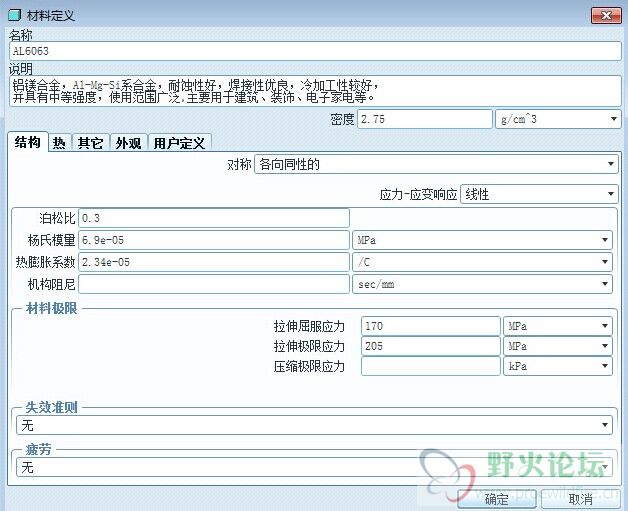Click the 名称 field containing AL6063
Screen dimensions: 628x511
pos(315,51)
